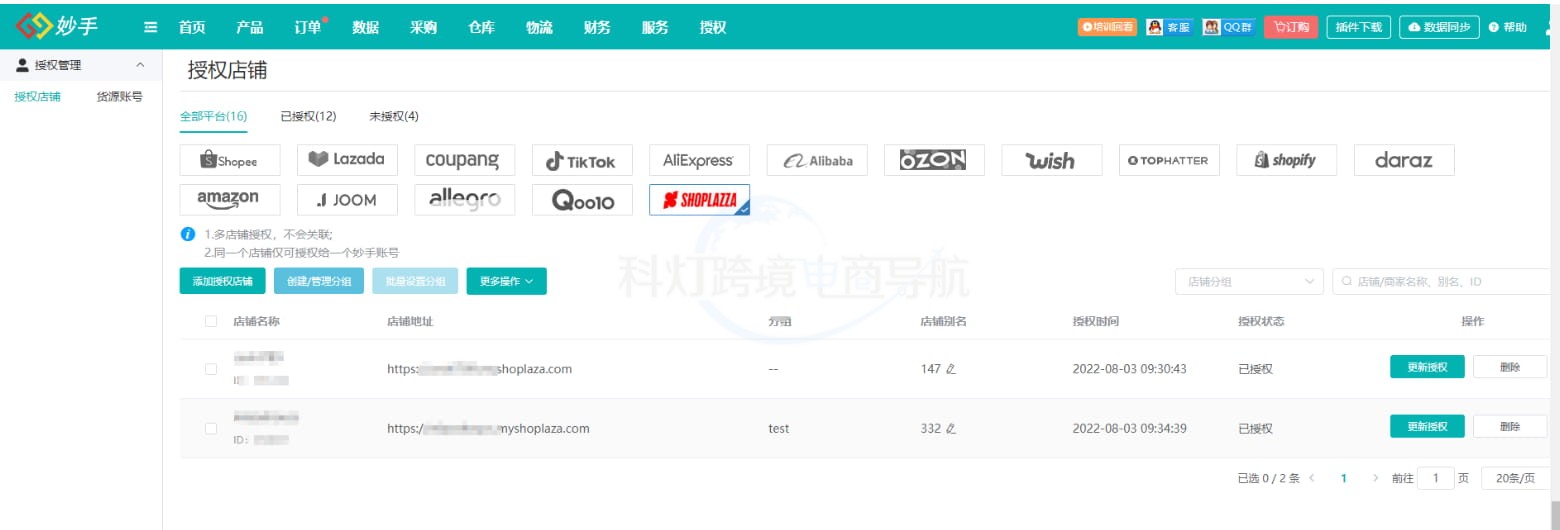Select the Allegro platform logo

click(464, 200)
